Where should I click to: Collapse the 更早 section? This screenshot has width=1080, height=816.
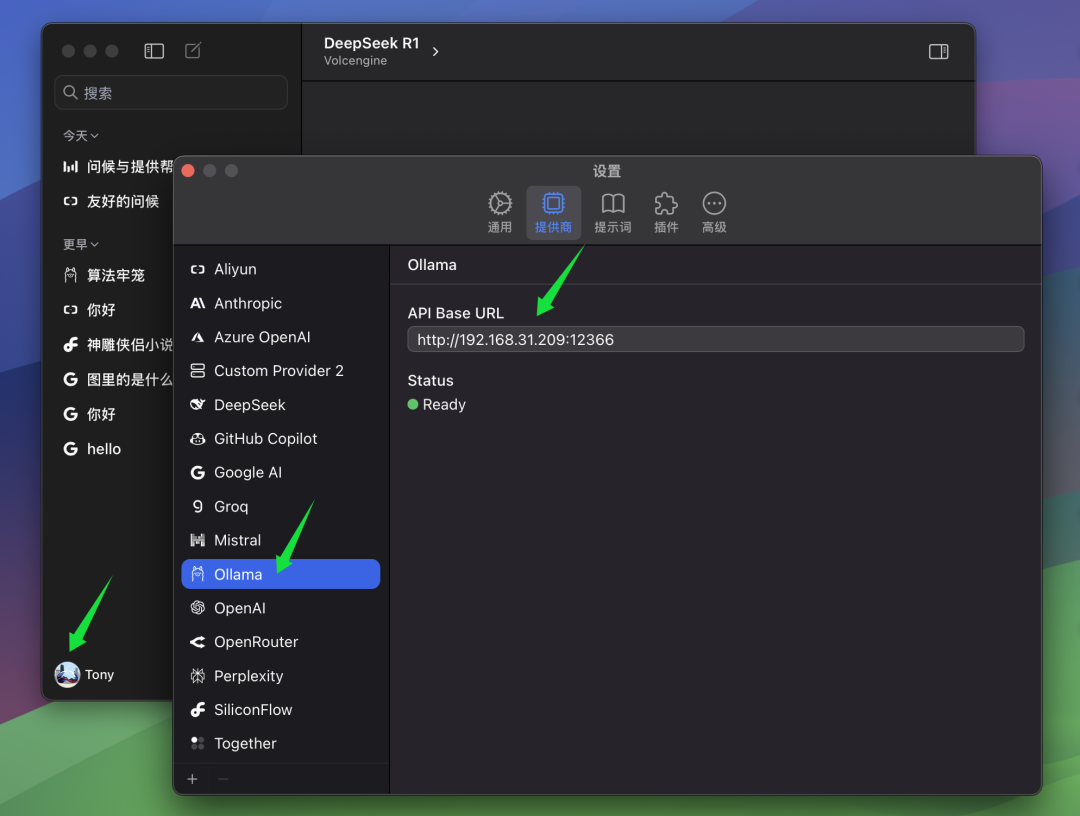pos(81,244)
